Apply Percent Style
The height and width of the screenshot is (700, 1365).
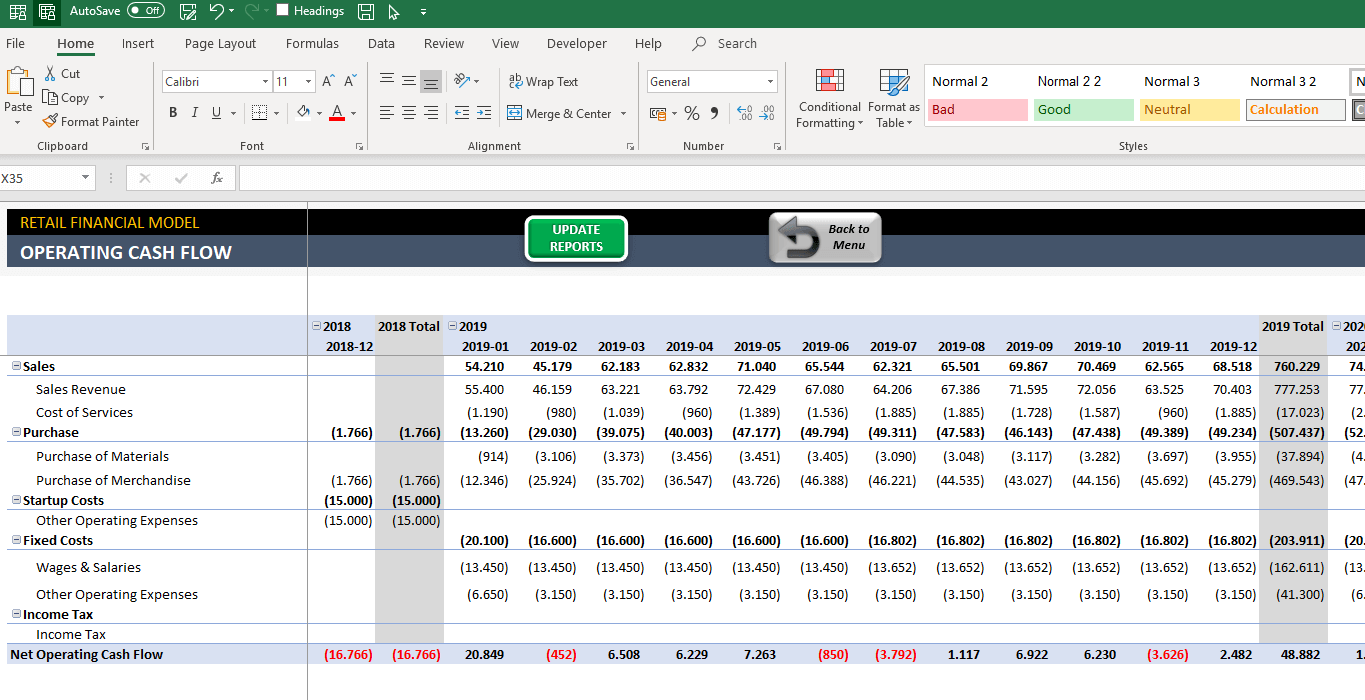click(691, 113)
